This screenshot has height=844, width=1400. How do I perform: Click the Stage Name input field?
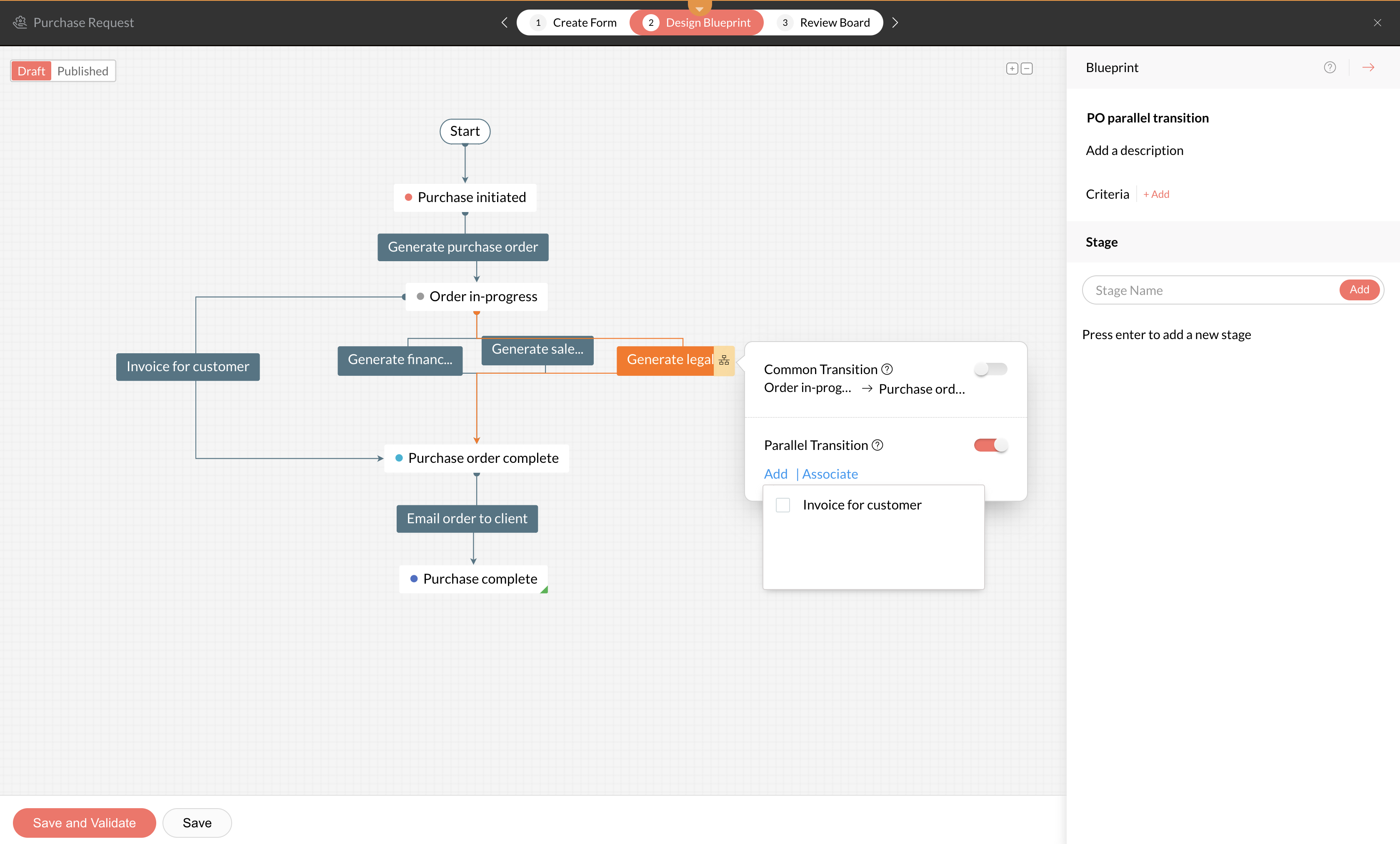tap(1210, 290)
